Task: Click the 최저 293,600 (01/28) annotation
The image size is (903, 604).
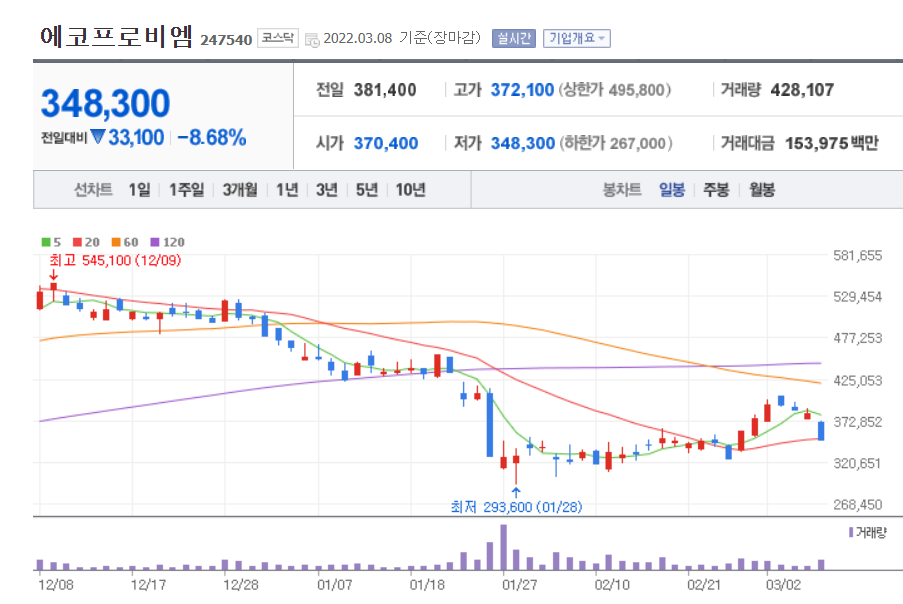Action: 516,507
